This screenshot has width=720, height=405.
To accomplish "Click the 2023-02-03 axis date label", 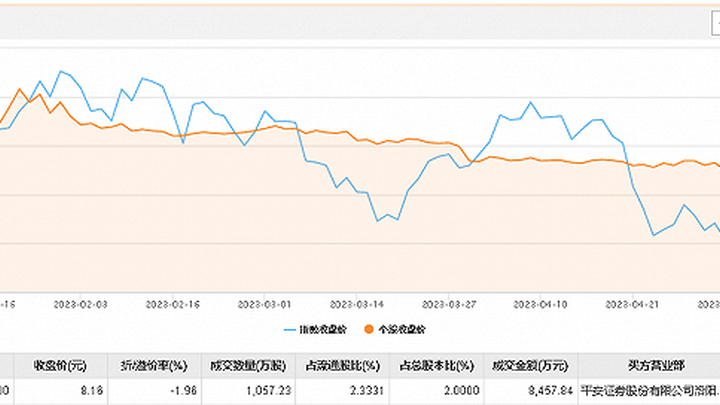I will click(80, 304).
